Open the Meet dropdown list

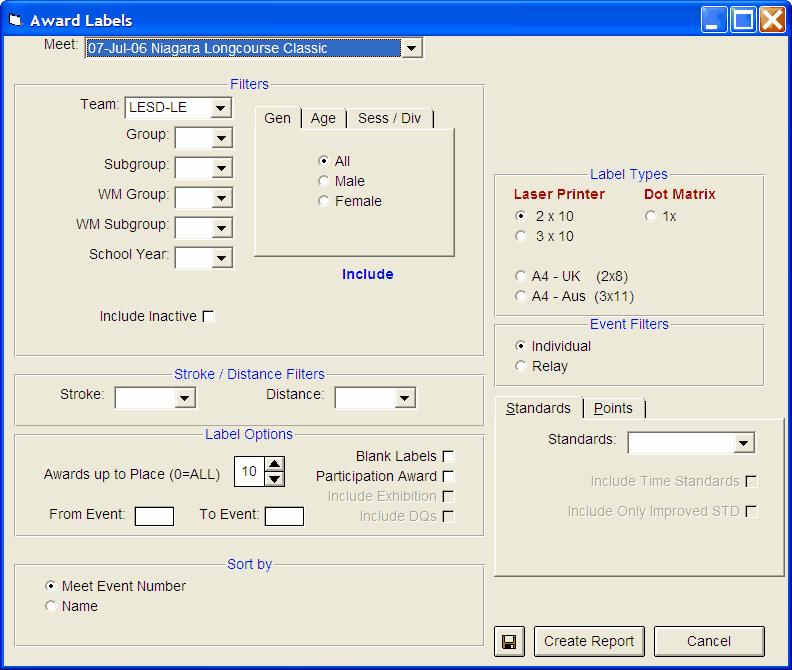click(x=411, y=48)
